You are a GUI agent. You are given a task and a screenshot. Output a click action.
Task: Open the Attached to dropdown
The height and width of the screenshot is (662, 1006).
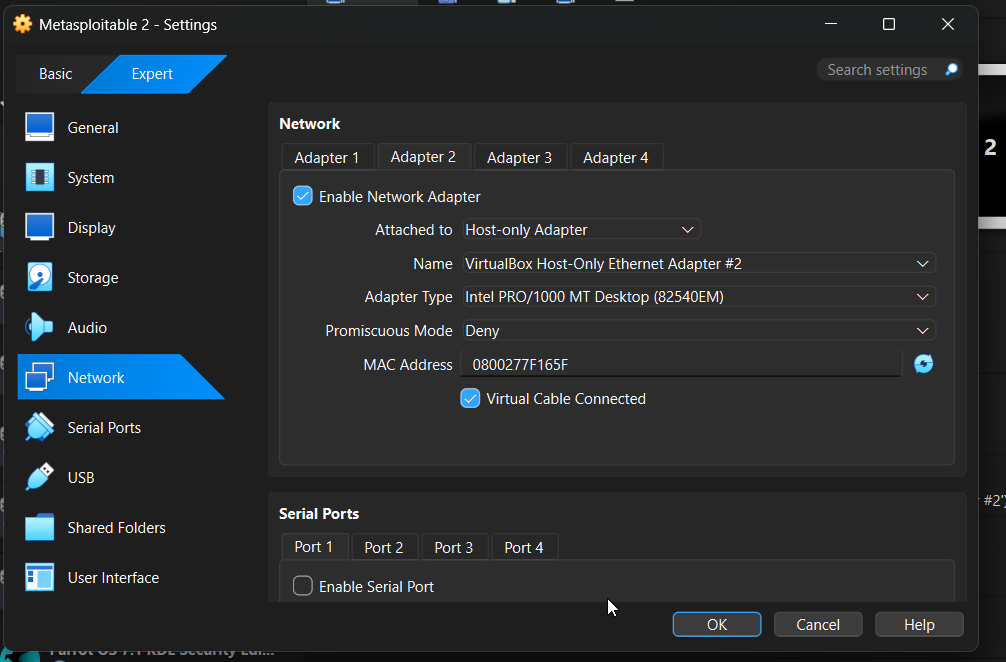coord(581,230)
